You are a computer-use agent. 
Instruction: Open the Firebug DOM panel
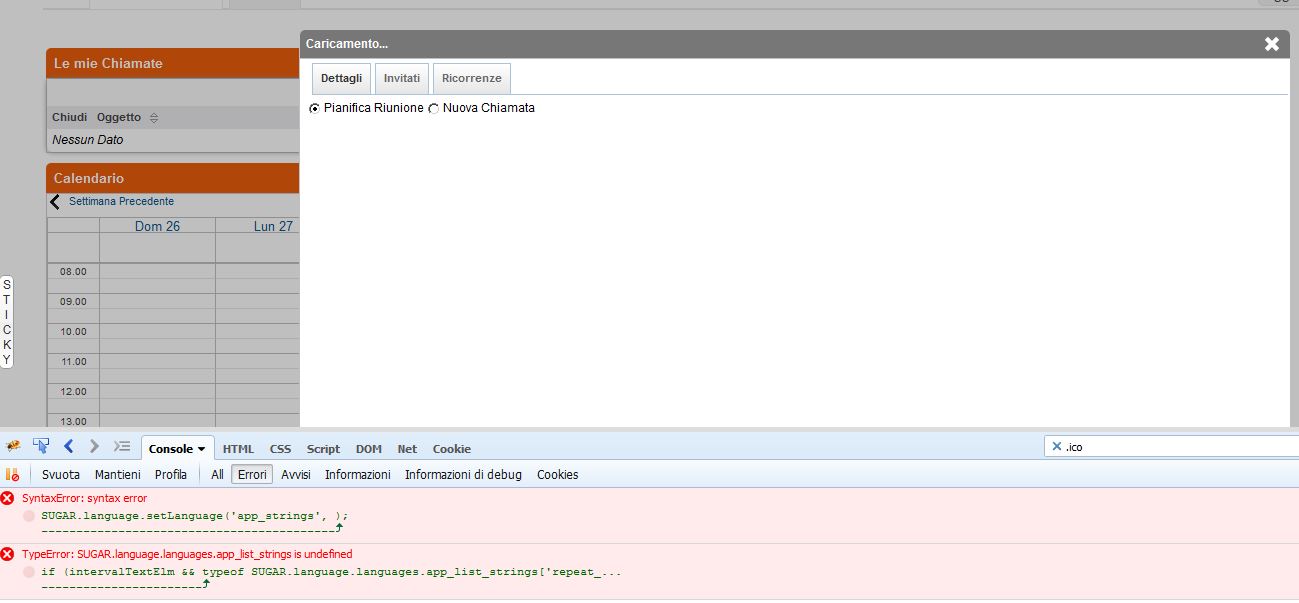coord(369,449)
